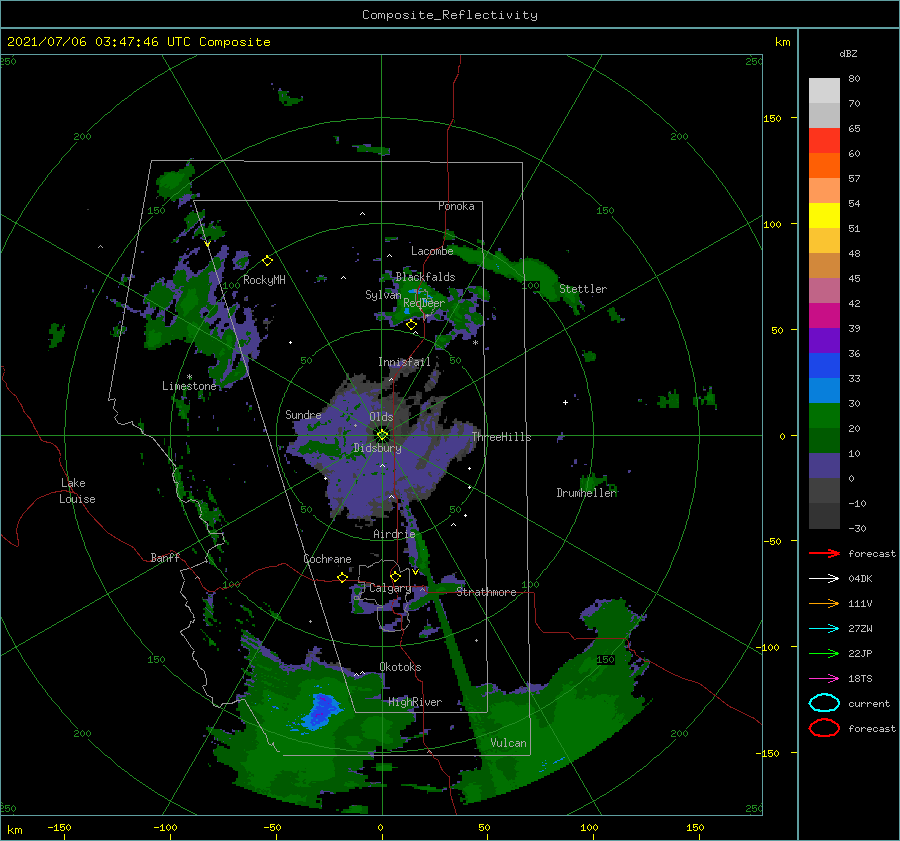
Task: Select the light blue 33-30 dBZ swatch
Action: (x=824, y=391)
